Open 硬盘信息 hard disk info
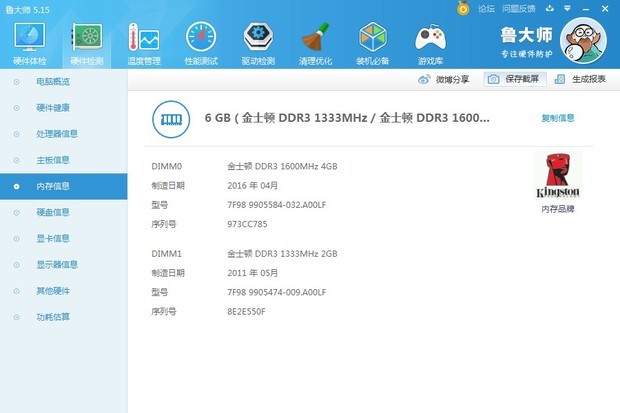This screenshot has width=620, height=413. 64,212
